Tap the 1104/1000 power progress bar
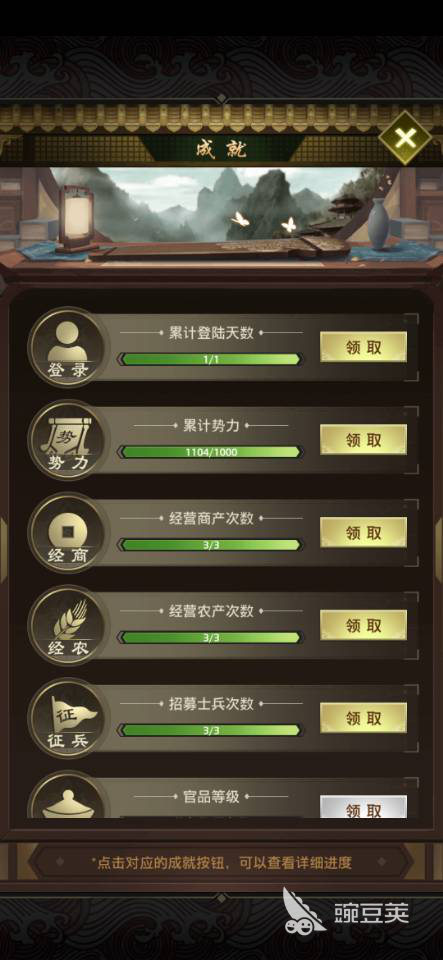Viewport: 443px width, 960px height. 211,452
